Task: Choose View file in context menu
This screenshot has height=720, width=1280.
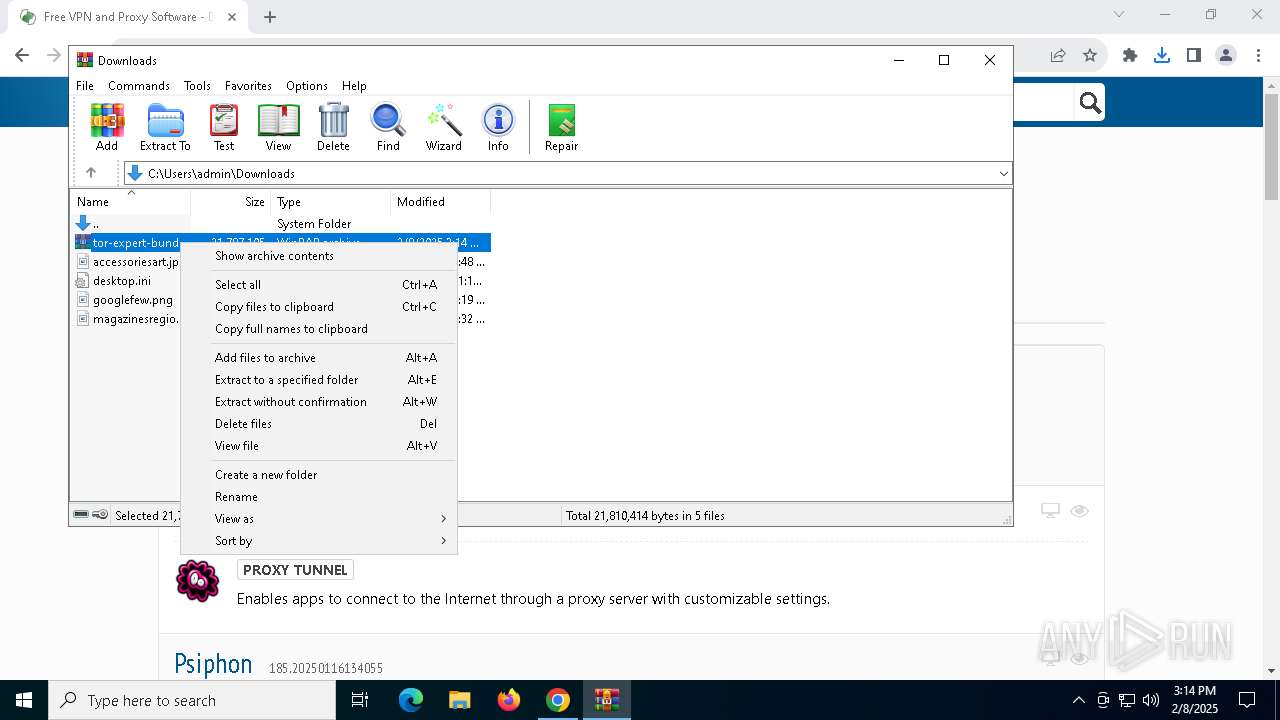Action: click(318, 446)
